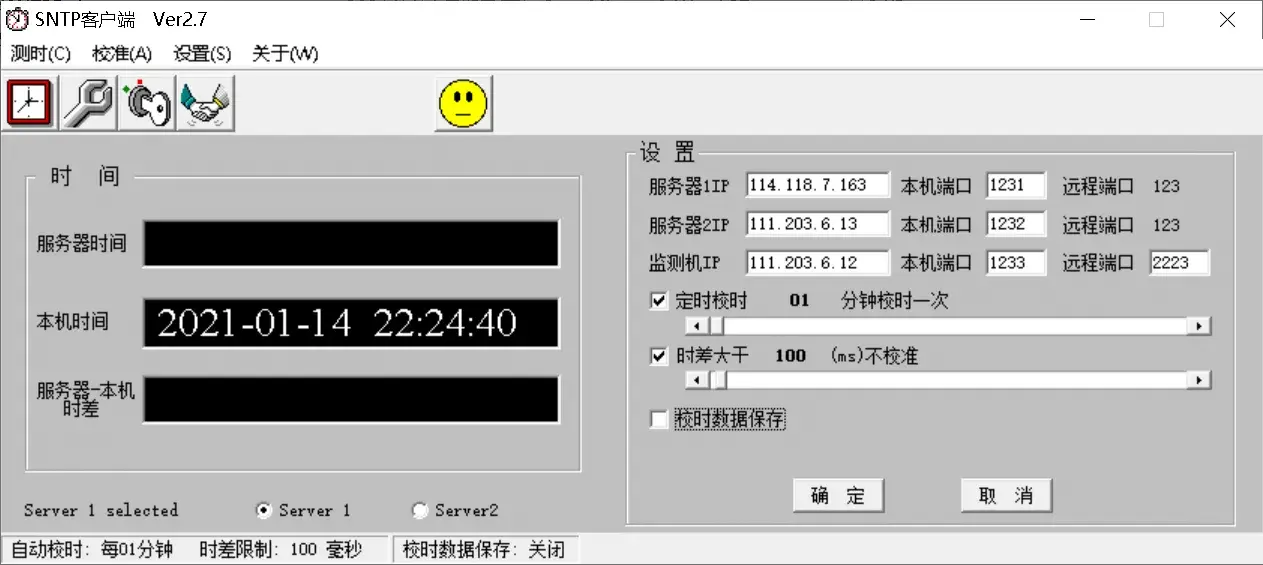Click the 确定 button
Image resolution: width=1263 pixels, height=565 pixels.
pos(838,495)
